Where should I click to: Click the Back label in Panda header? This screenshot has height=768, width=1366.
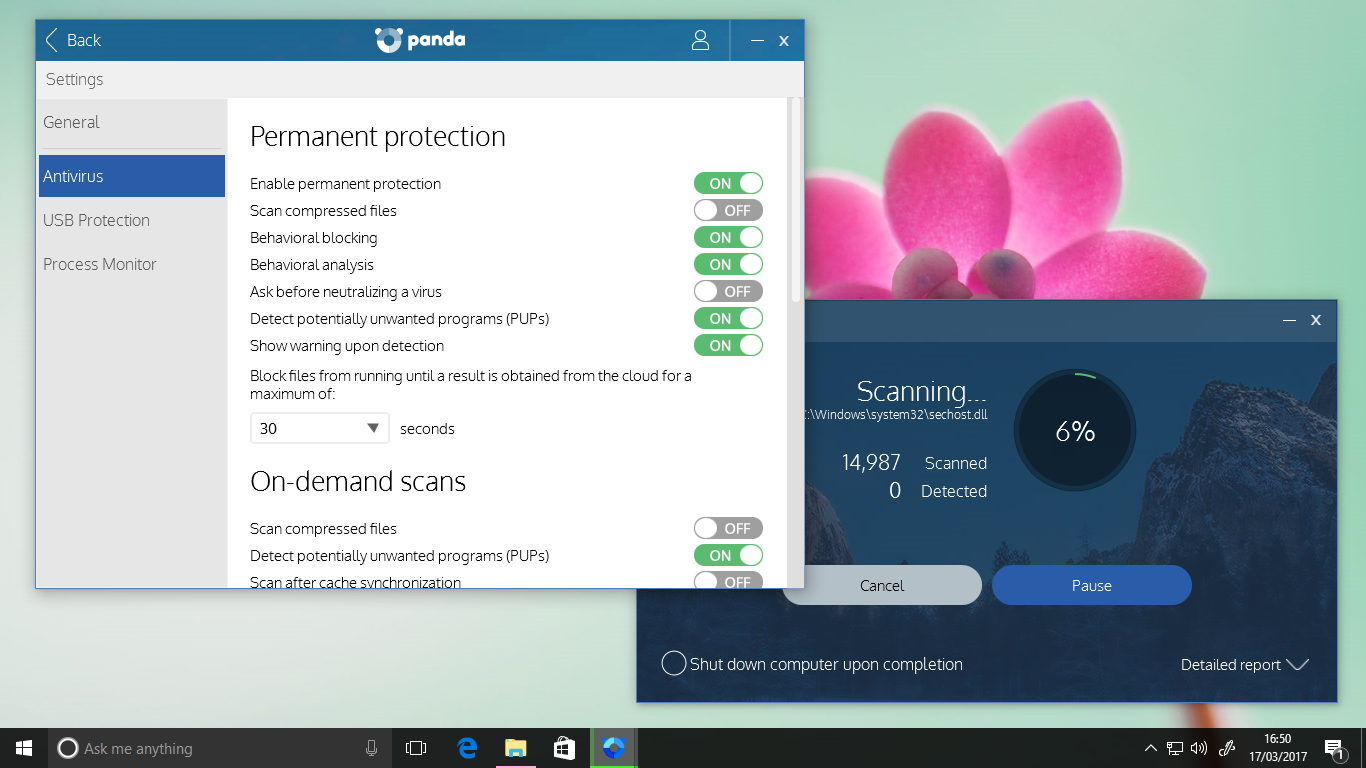[x=84, y=40]
